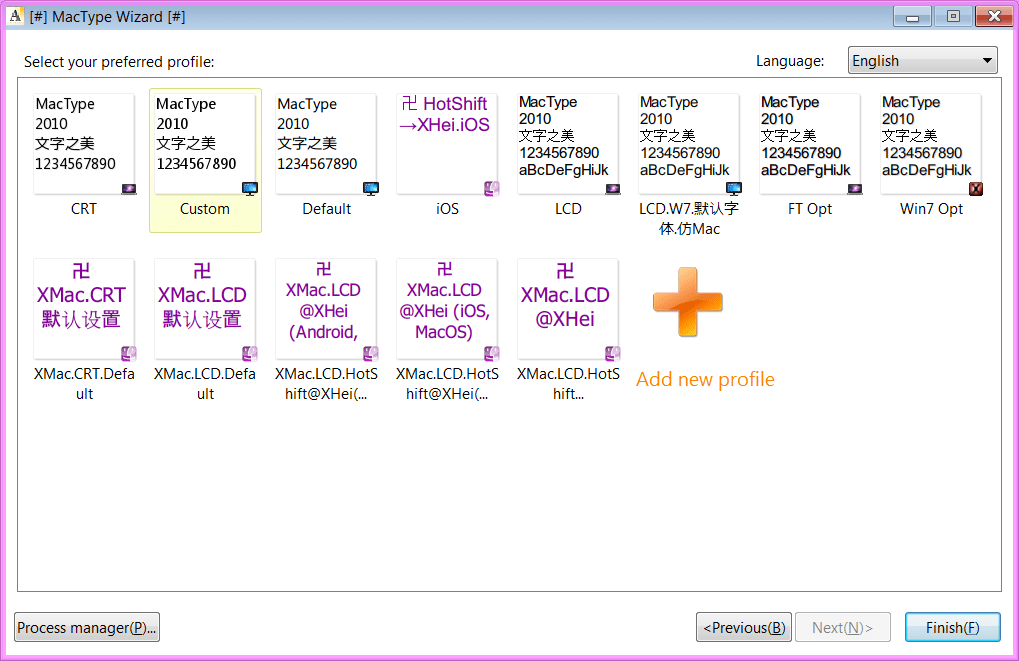Select the LCD.W7 profile
This screenshot has width=1019, height=661.
(x=689, y=140)
